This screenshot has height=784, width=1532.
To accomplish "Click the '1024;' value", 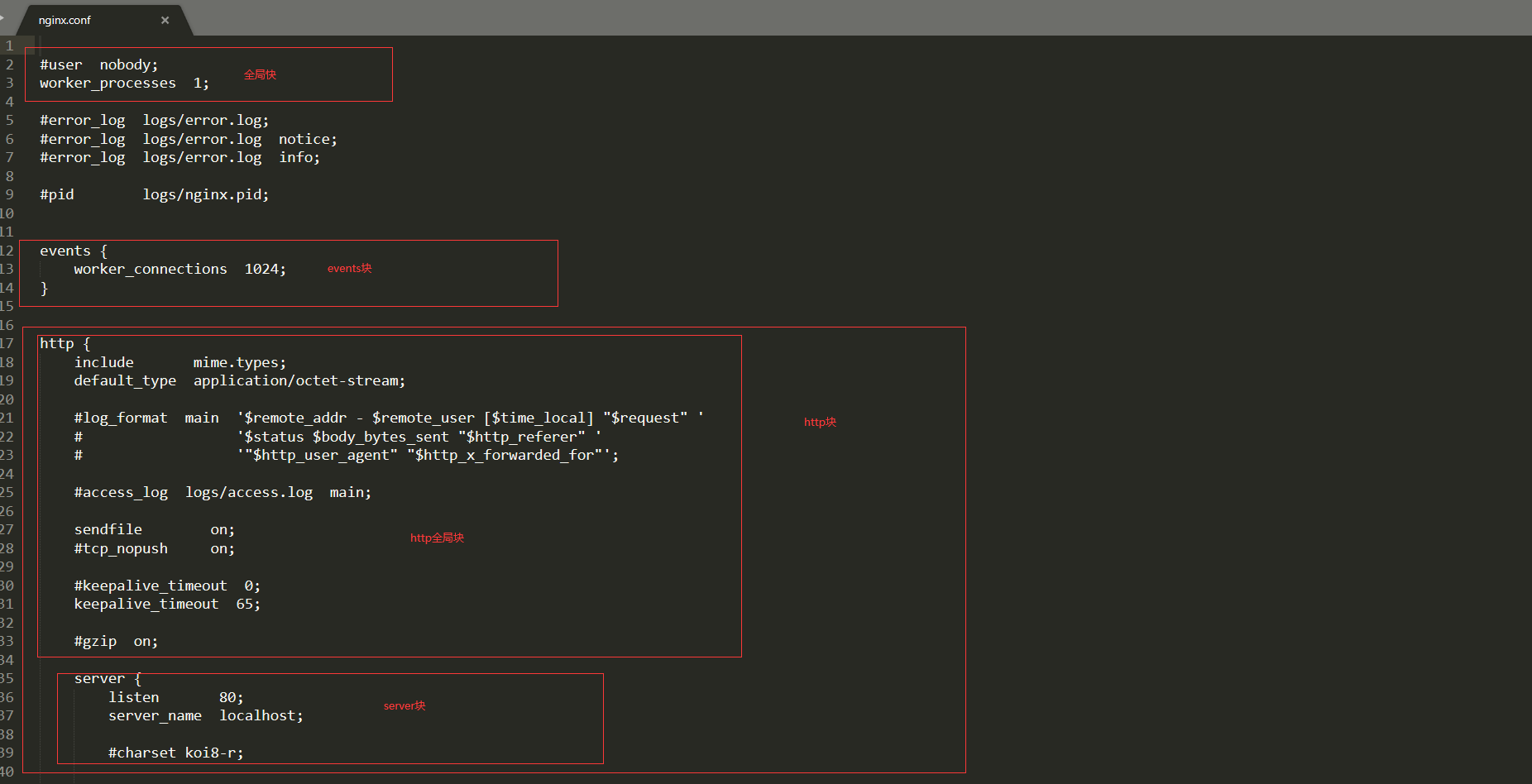I will [266, 270].
